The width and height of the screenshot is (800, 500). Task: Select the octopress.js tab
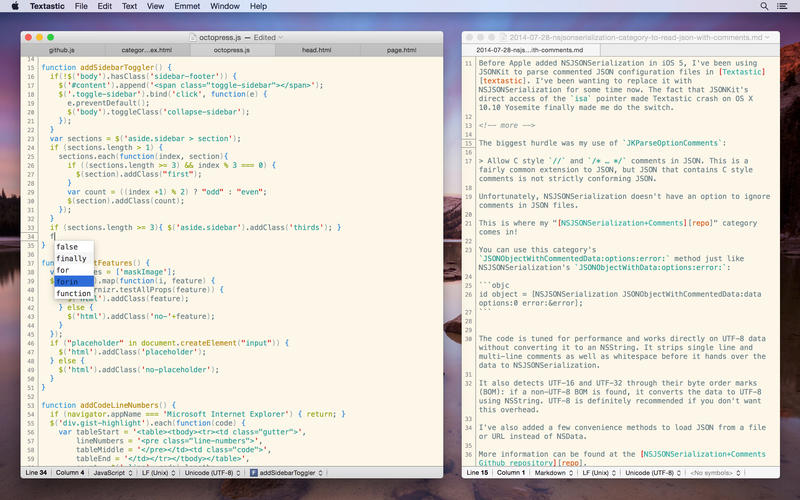[232, 50]
